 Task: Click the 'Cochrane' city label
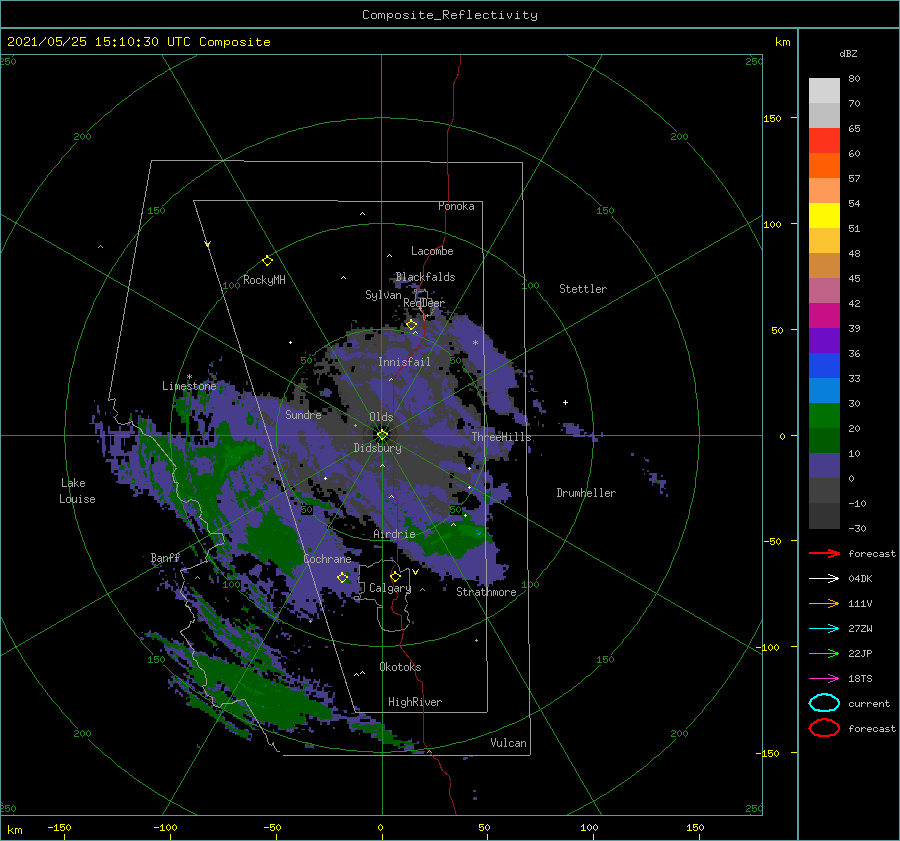coord(327,559)
